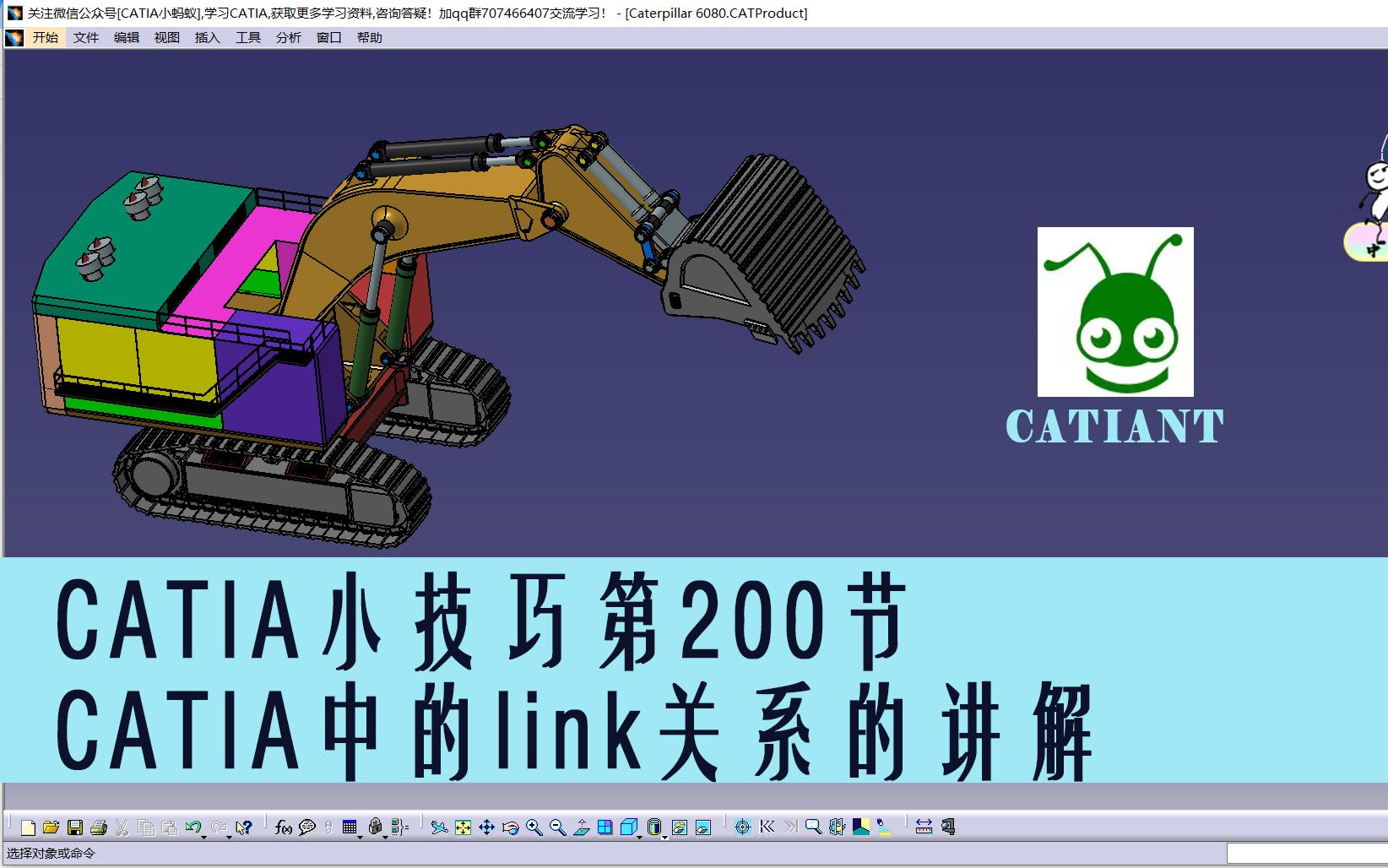This screenshot has width=1388, height=868.
Task: Click the Copy icon
Action: 146,827
